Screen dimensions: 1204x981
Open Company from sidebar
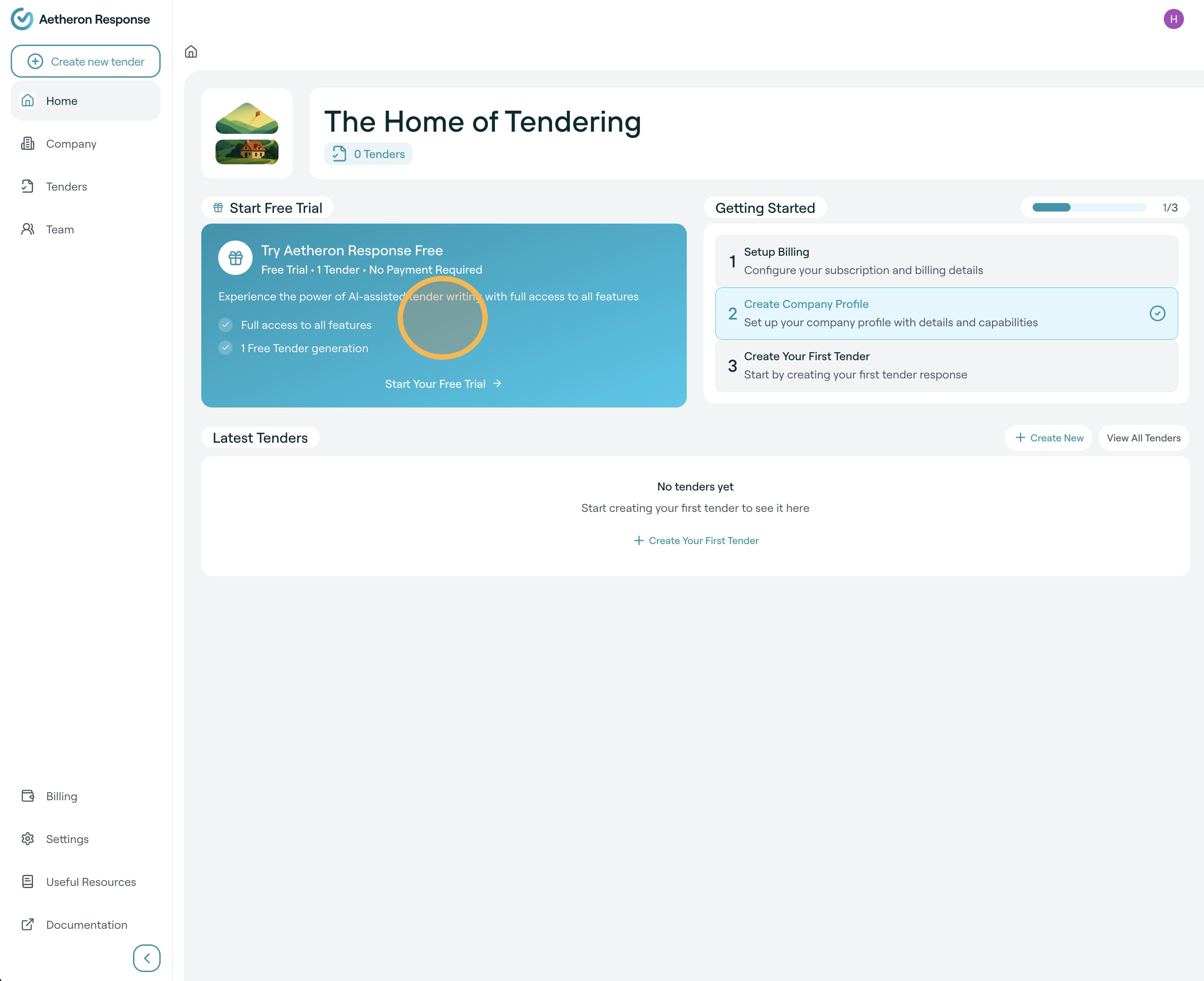click(x=71, y=144)
